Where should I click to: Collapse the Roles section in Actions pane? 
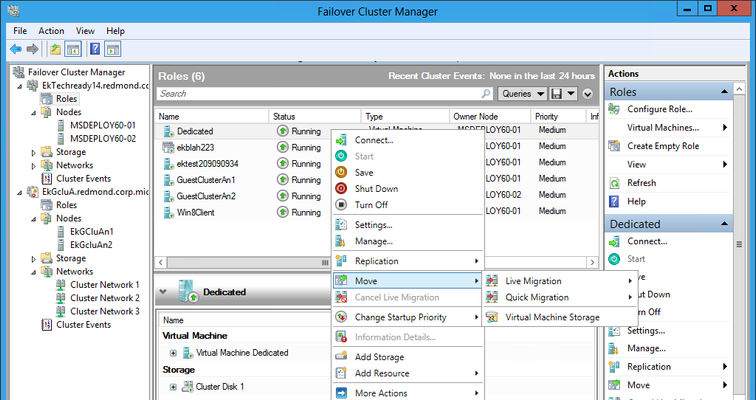click(724, 92)
